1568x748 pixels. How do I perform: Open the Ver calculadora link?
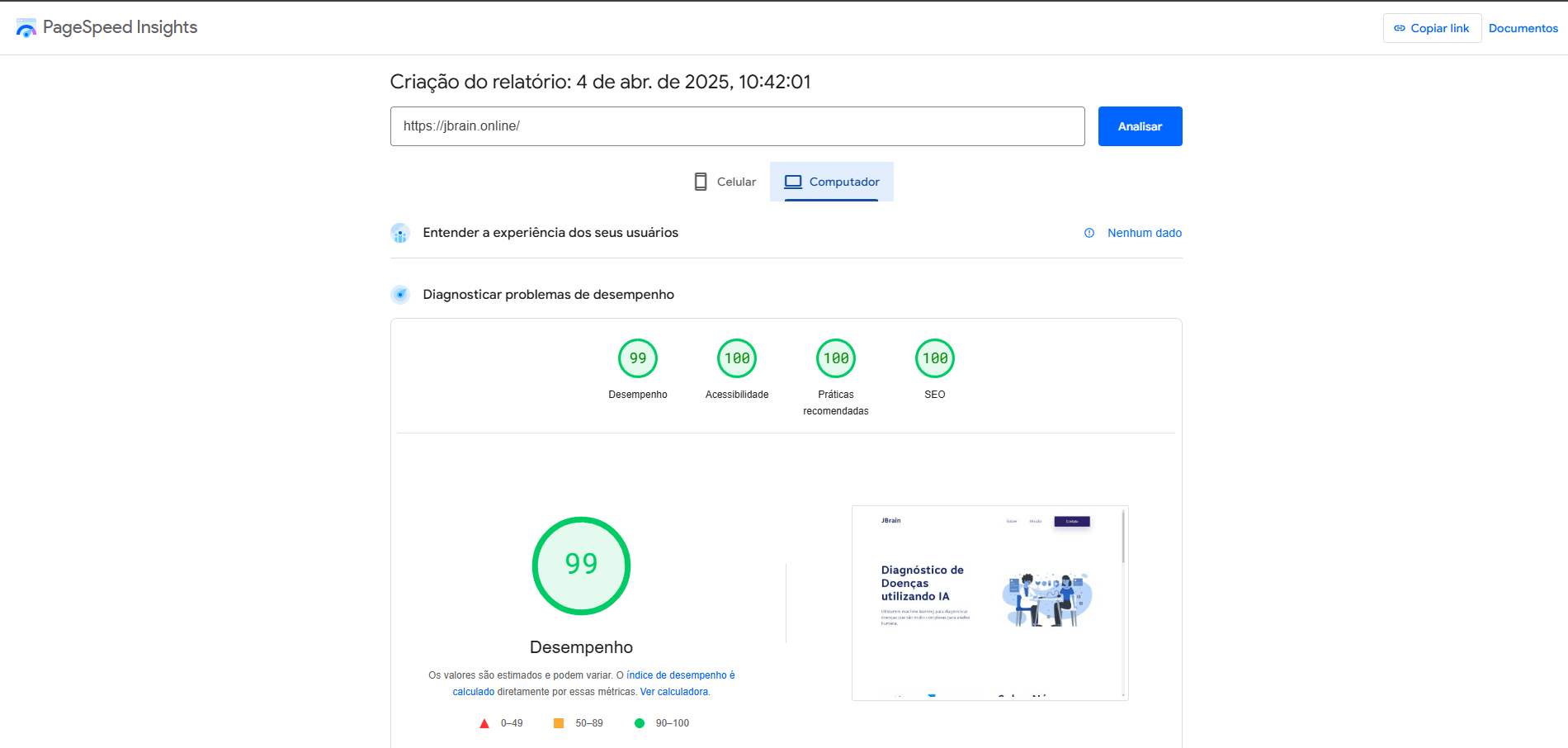(x=674, y=692)
